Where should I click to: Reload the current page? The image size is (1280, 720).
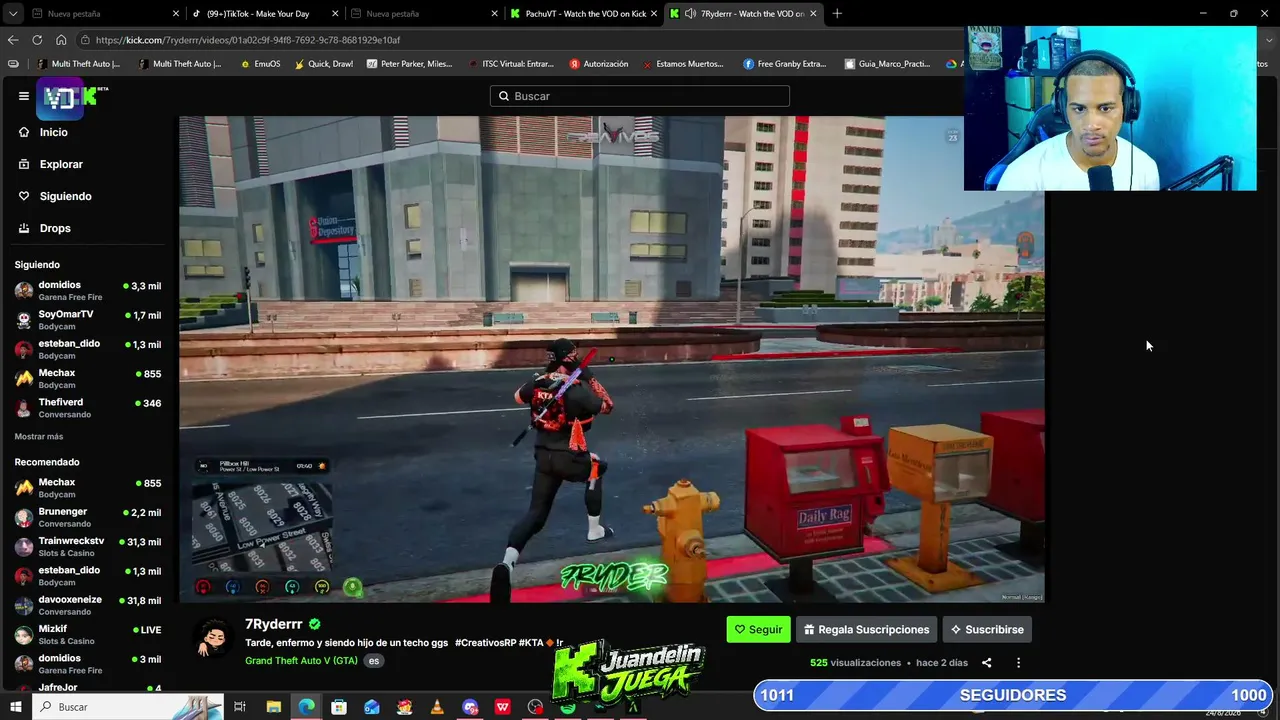pyautogui.click(x=37, y=40)
